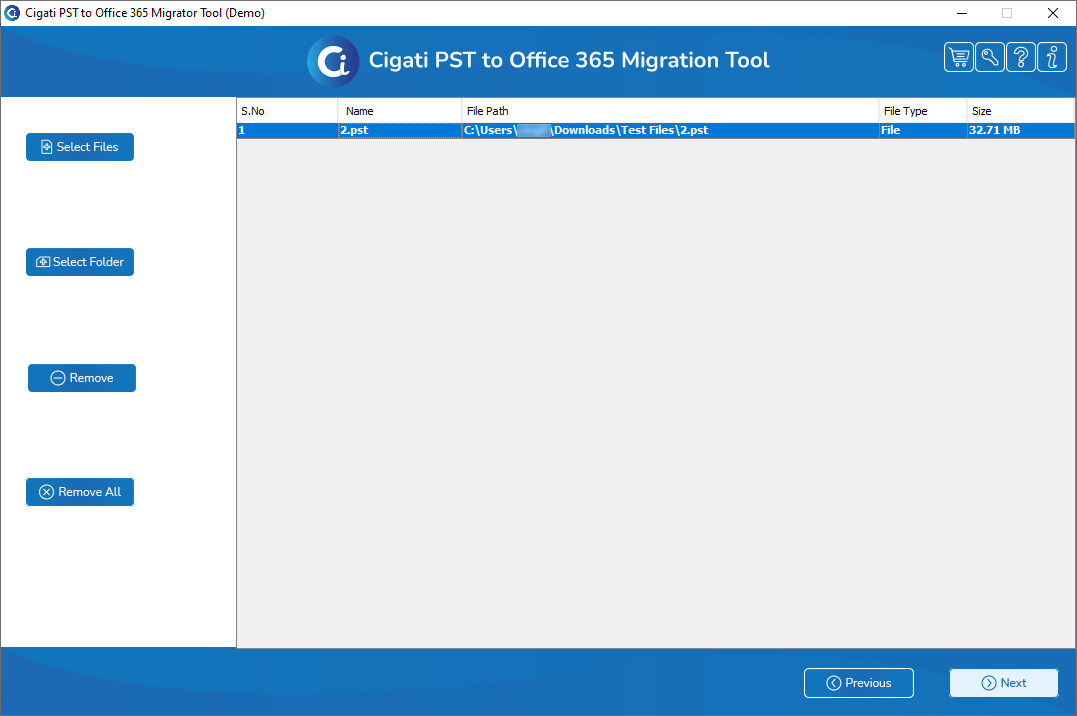Proceed with the Next button
1077x716 pixels.
click(x=1004, y=683)
